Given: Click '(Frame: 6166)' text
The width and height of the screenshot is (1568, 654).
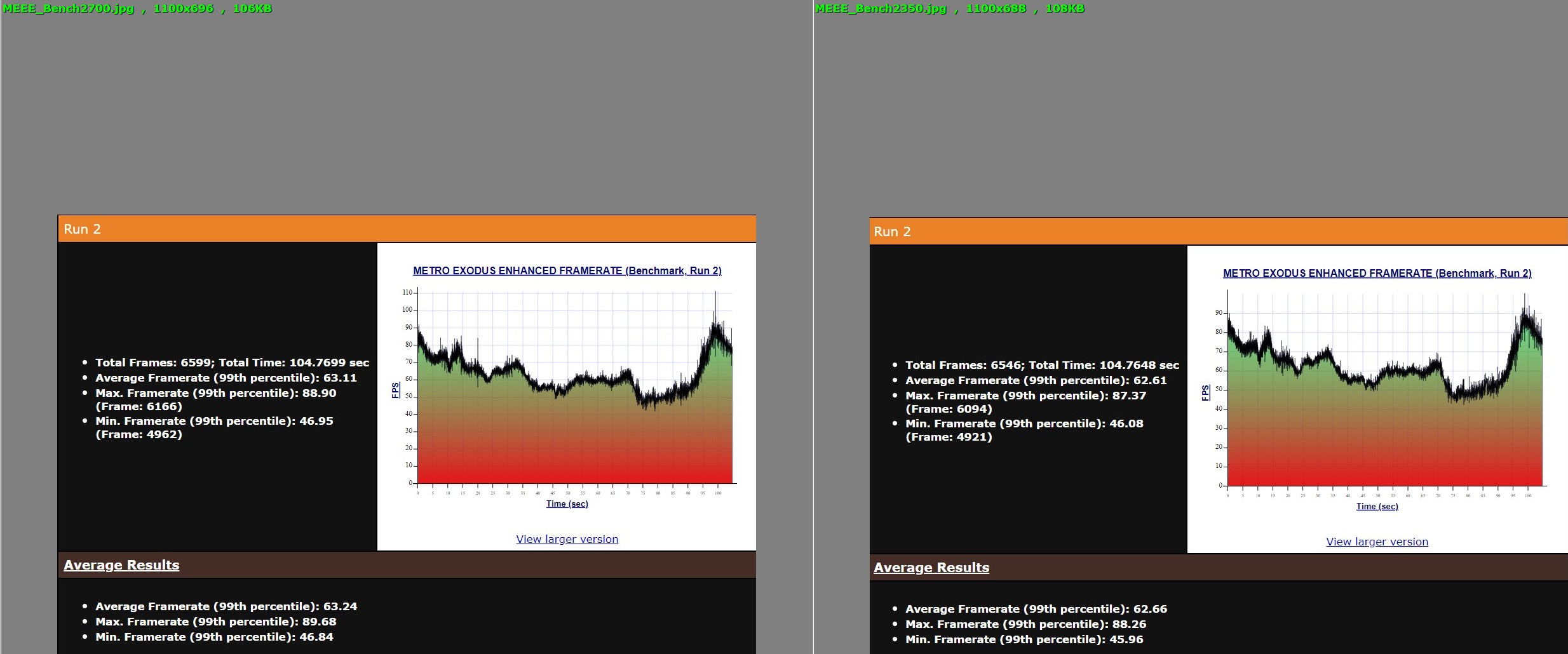Looking at the screenshot, I should 139,406.
